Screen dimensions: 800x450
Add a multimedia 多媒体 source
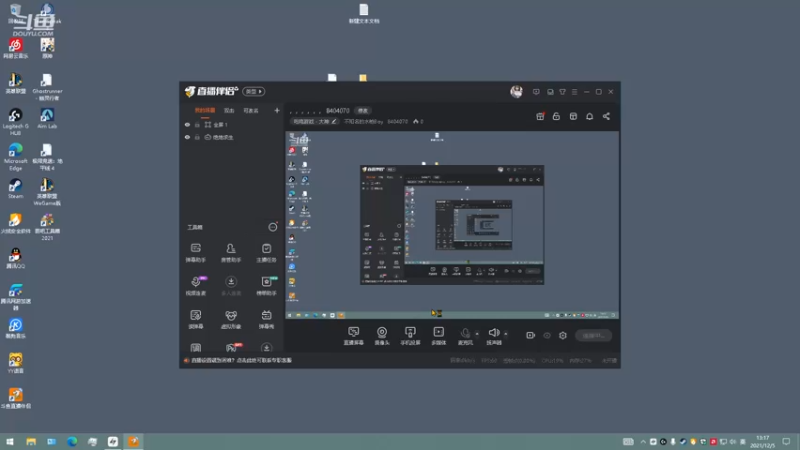point(439,336)
